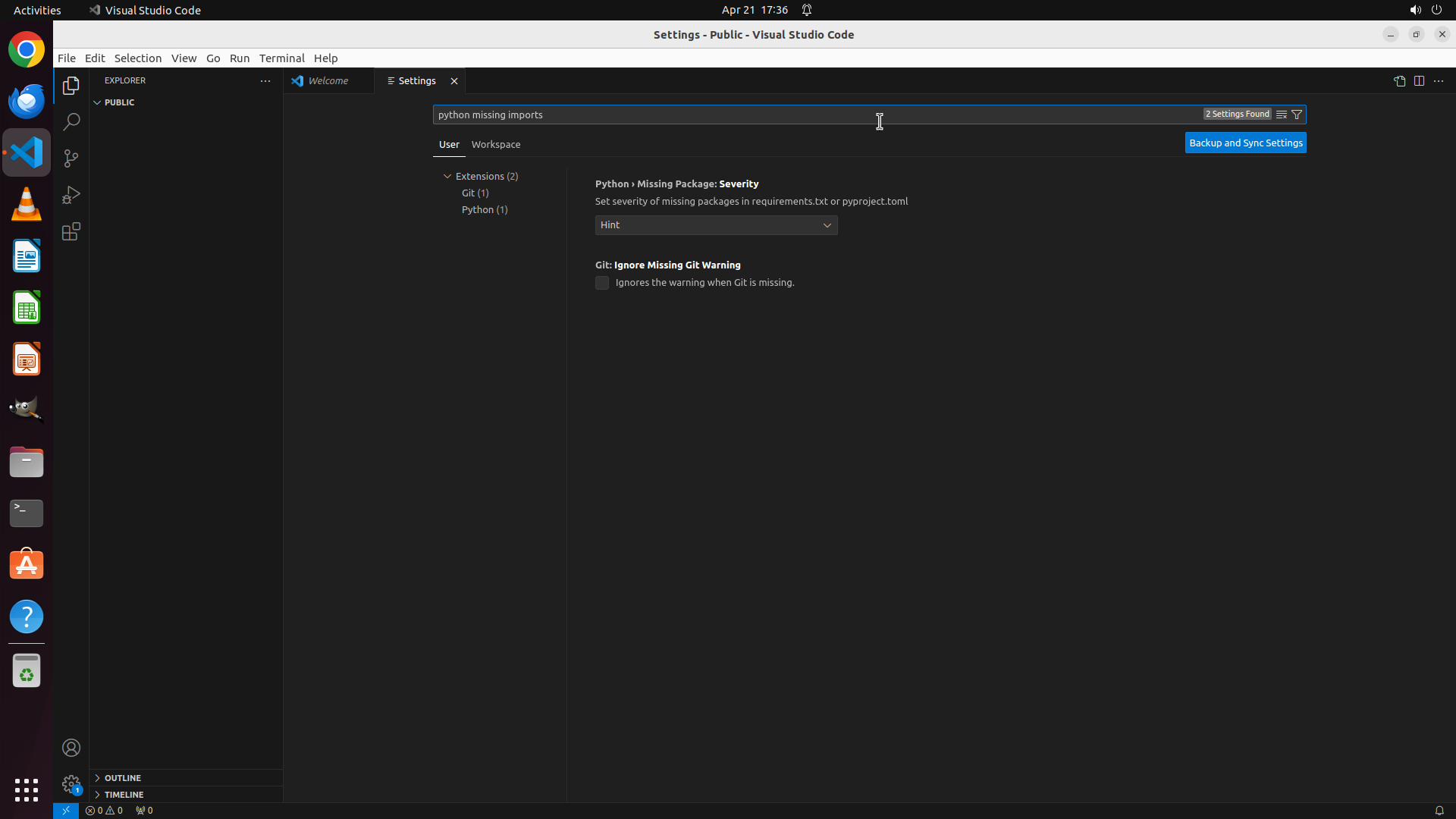
Task: Click the Split Editor Right icon
Action: (1419, 81)
